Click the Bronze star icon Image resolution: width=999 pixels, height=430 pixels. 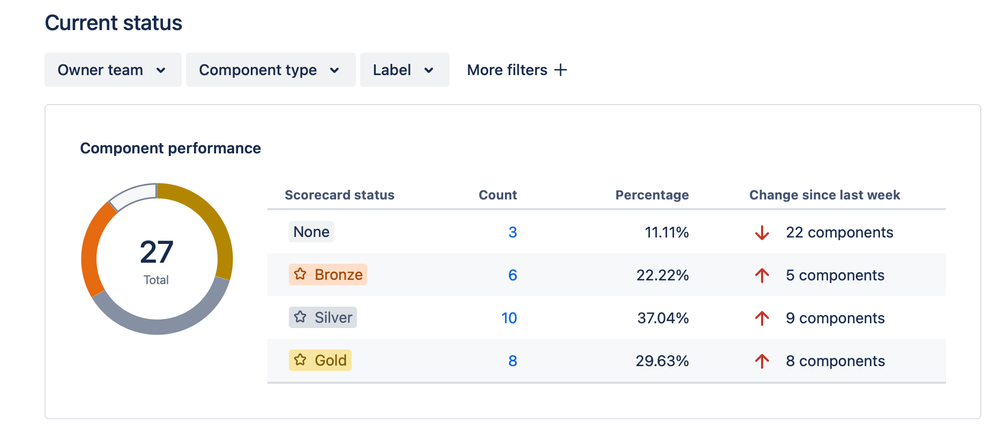coord(300,275)
